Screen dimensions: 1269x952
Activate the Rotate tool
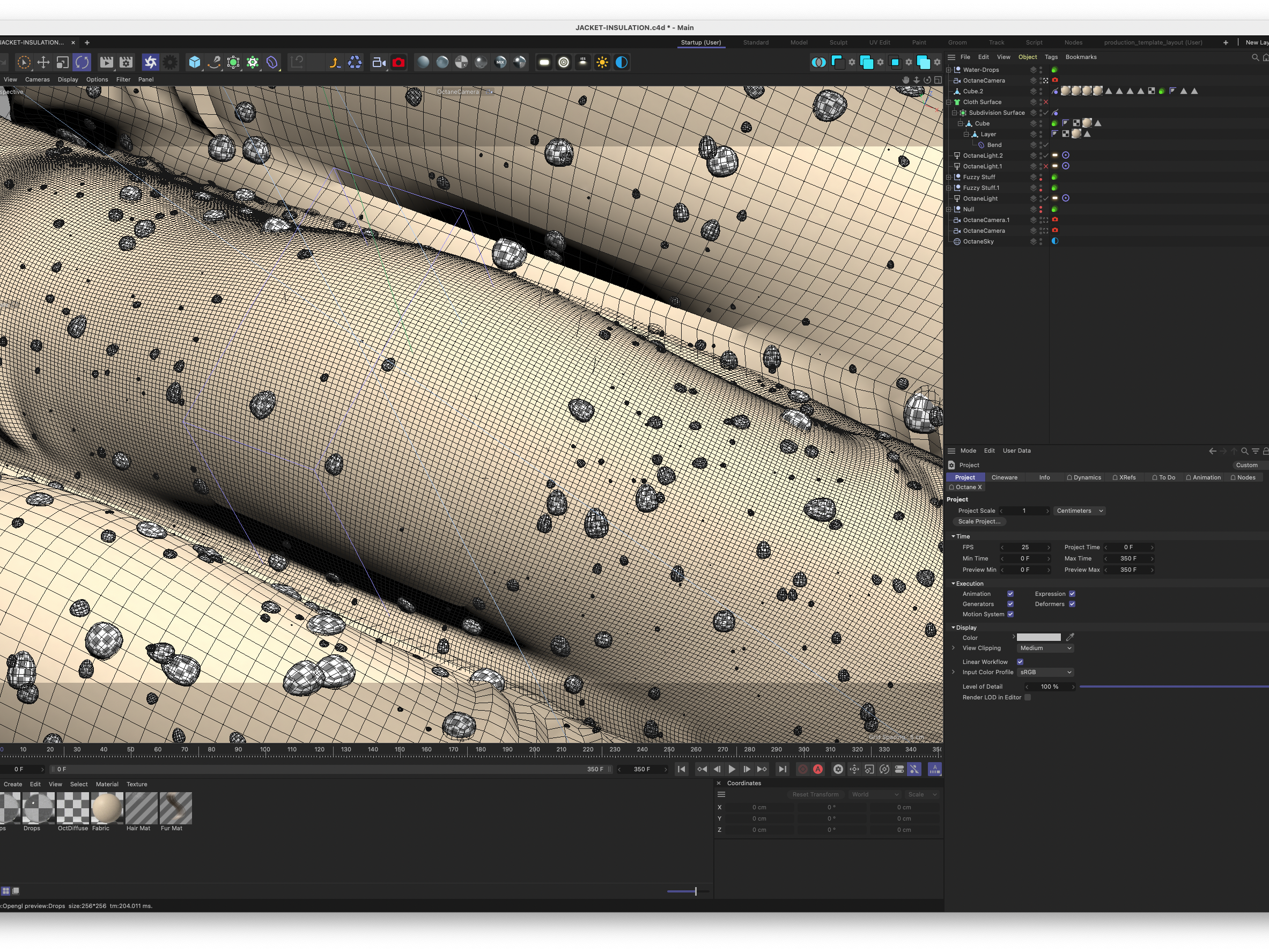tap(82, 63)
